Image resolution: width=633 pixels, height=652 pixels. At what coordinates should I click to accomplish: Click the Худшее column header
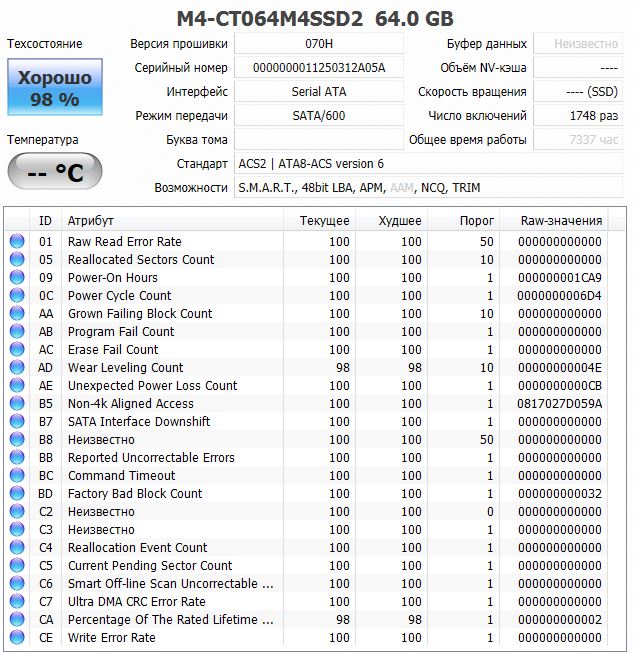391,220
